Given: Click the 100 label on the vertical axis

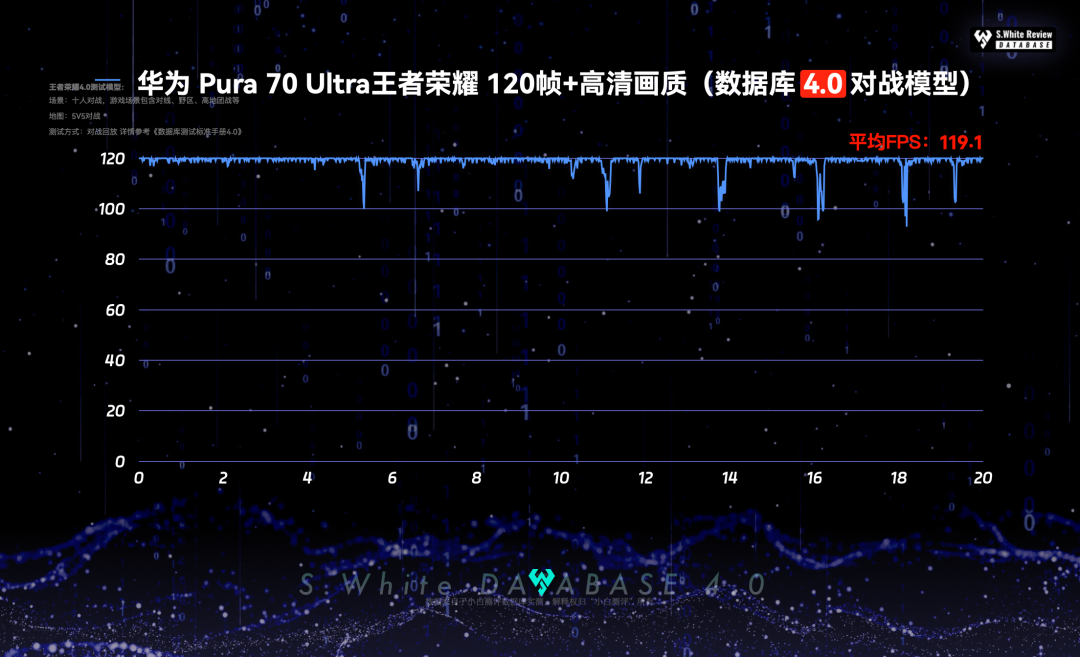Looking at the screenshot, I should (x=112, y=209).
